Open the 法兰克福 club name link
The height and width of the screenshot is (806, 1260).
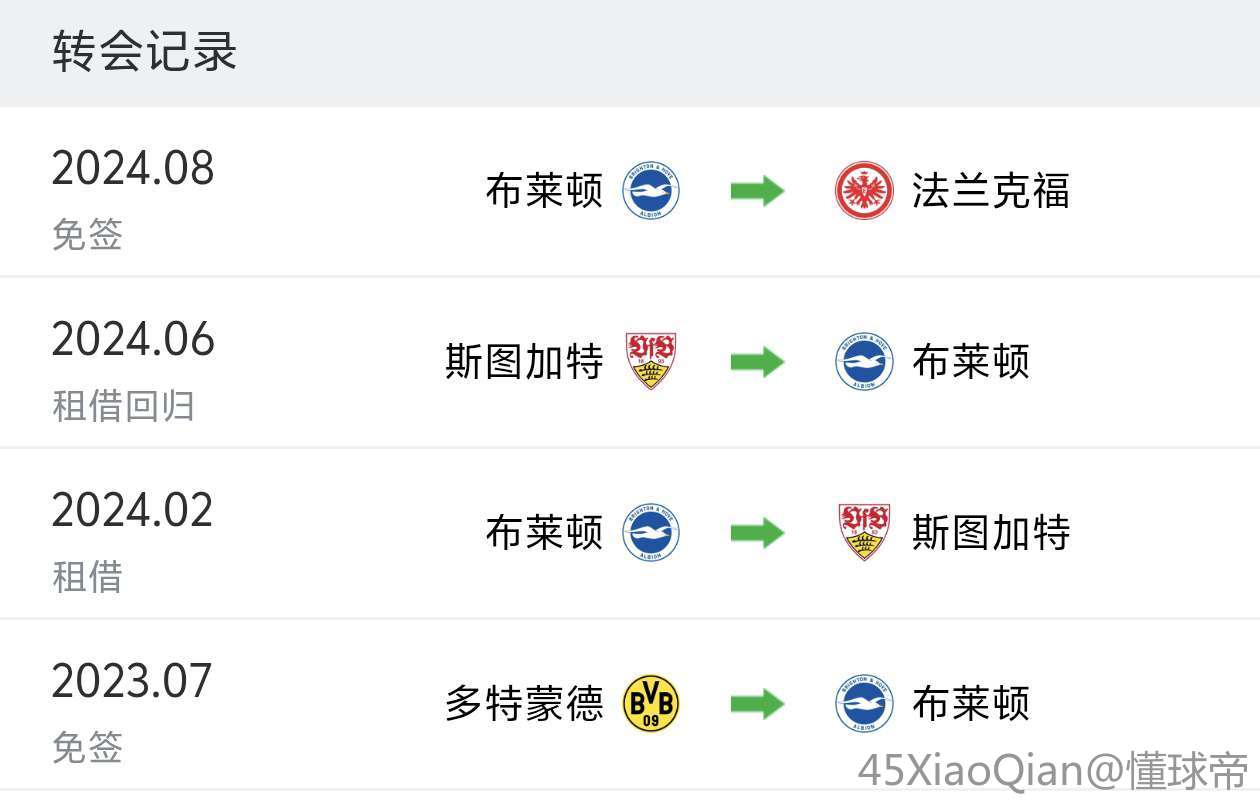(x=990, y=191)
